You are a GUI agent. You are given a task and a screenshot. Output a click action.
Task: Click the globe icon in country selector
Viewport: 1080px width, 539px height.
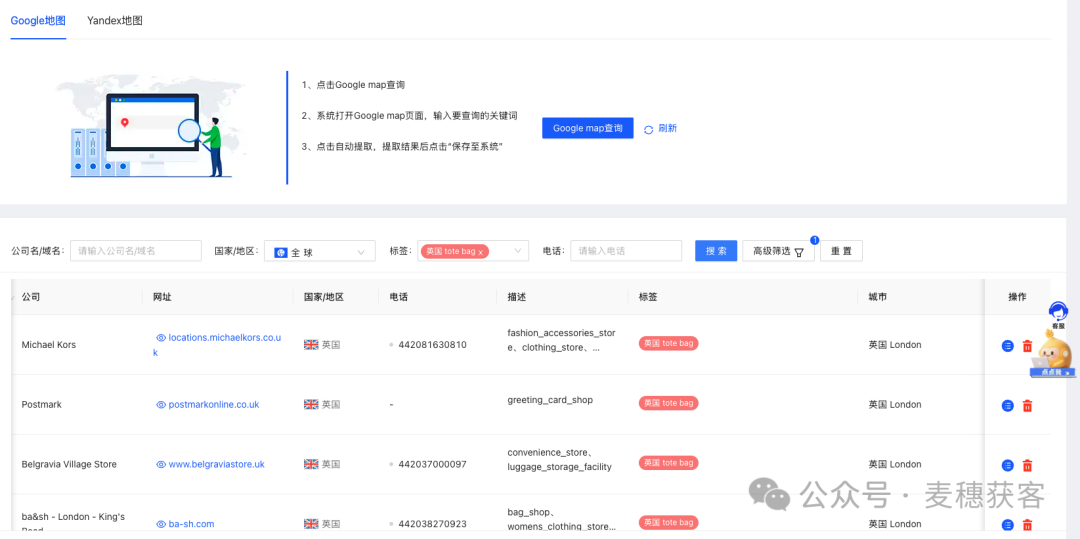pyautogui.click(x=280, y=252)
